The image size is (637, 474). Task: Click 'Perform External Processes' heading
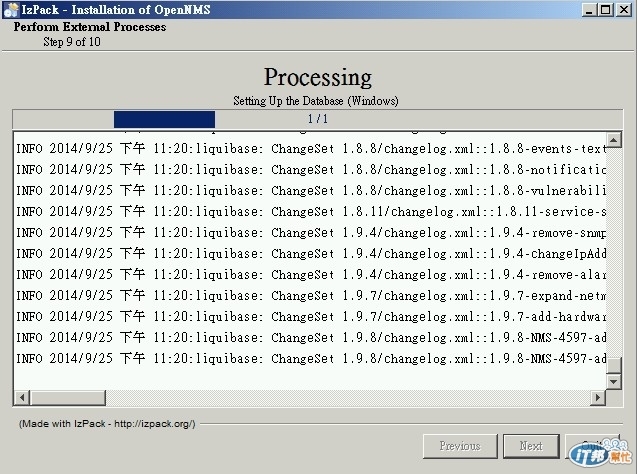(x=90, y=27)
